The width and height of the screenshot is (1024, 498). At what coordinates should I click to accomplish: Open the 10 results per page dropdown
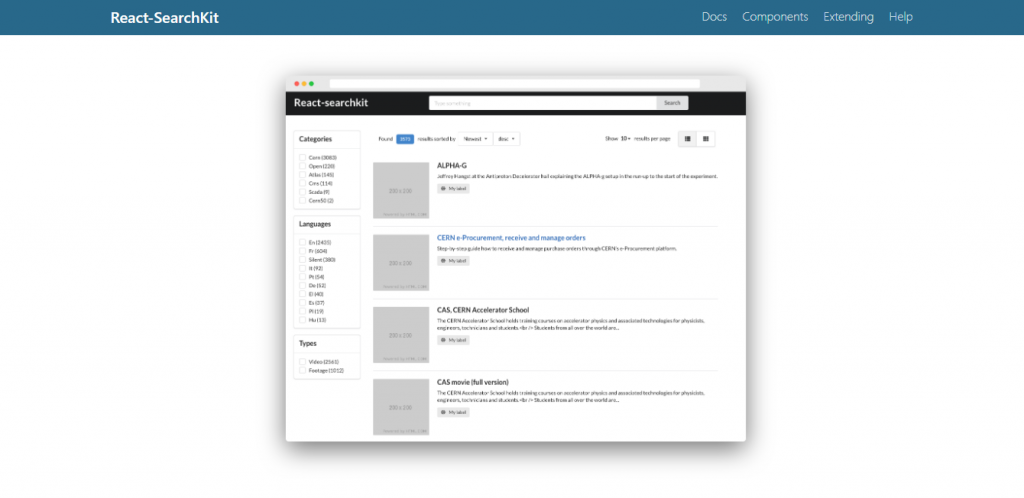(626, 138)
